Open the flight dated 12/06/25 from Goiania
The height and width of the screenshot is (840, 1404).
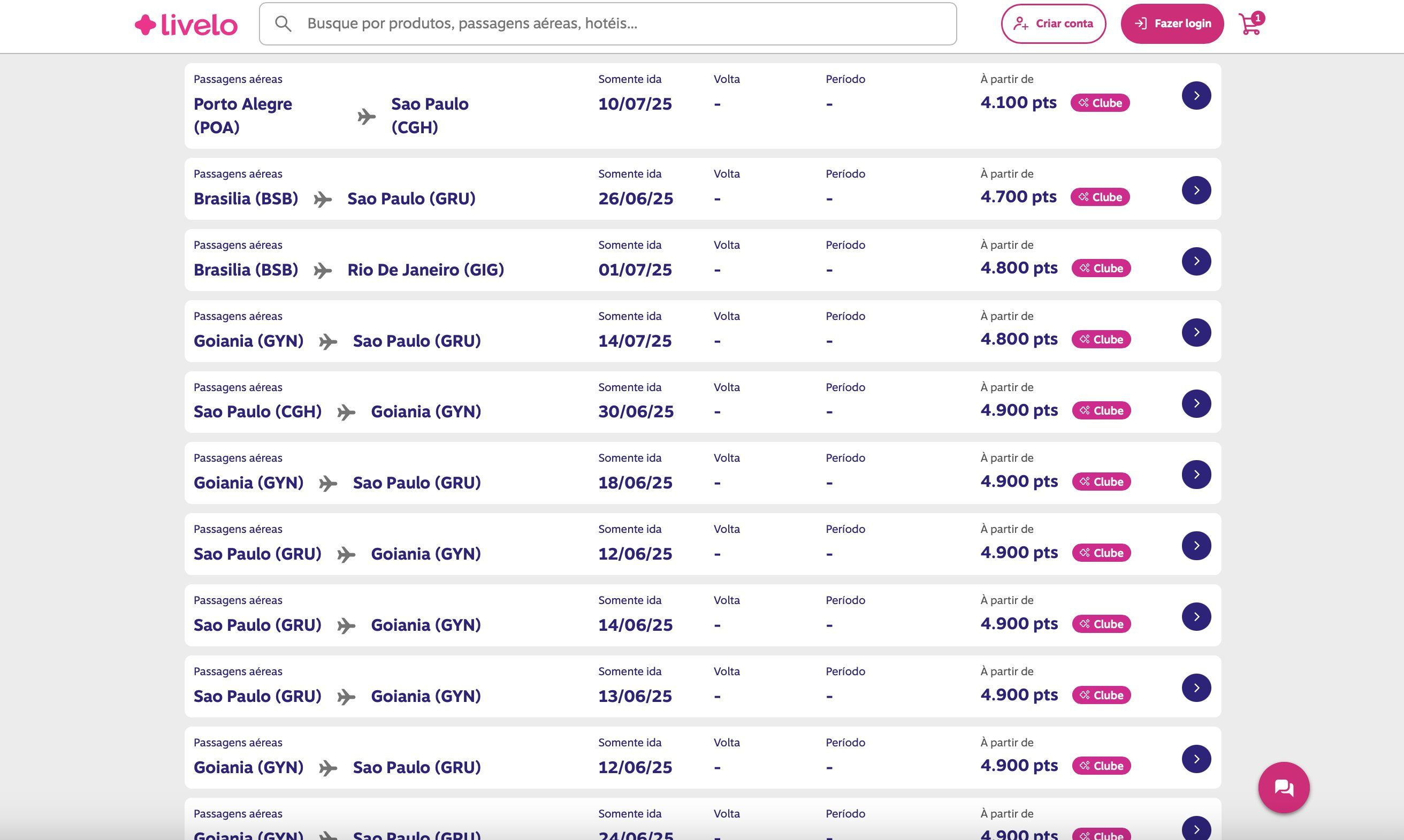(x=1196, y=759)
